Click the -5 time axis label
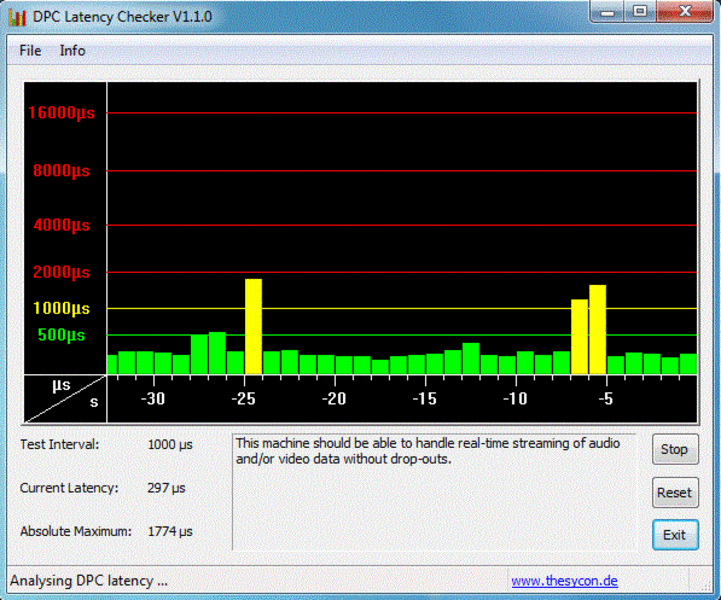 click(606, 398)
